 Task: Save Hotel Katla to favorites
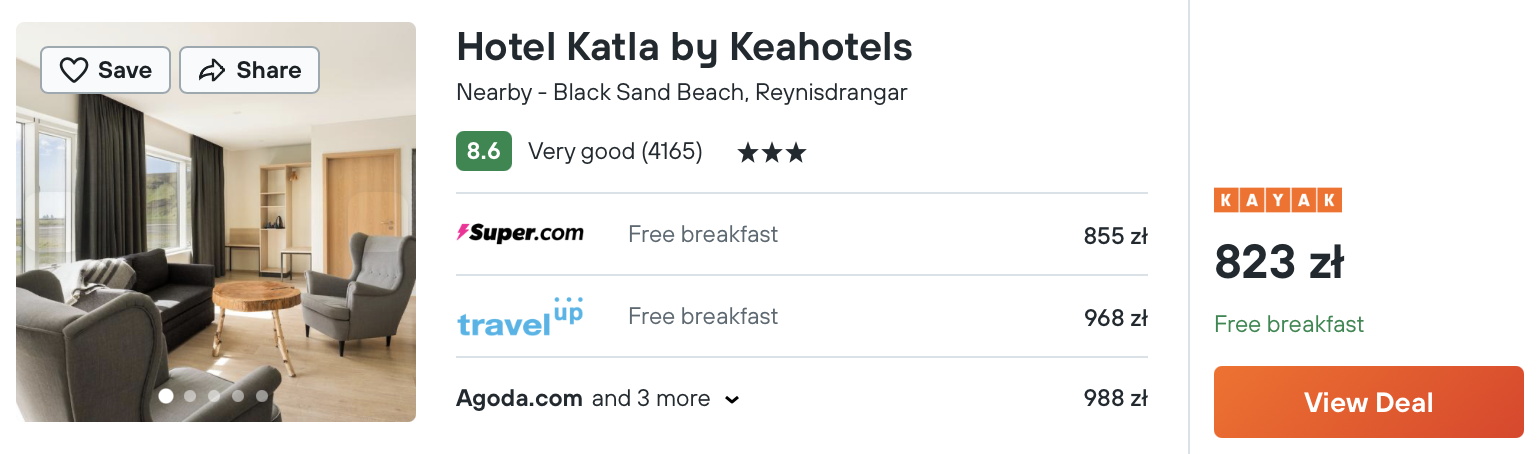point(106,70)
